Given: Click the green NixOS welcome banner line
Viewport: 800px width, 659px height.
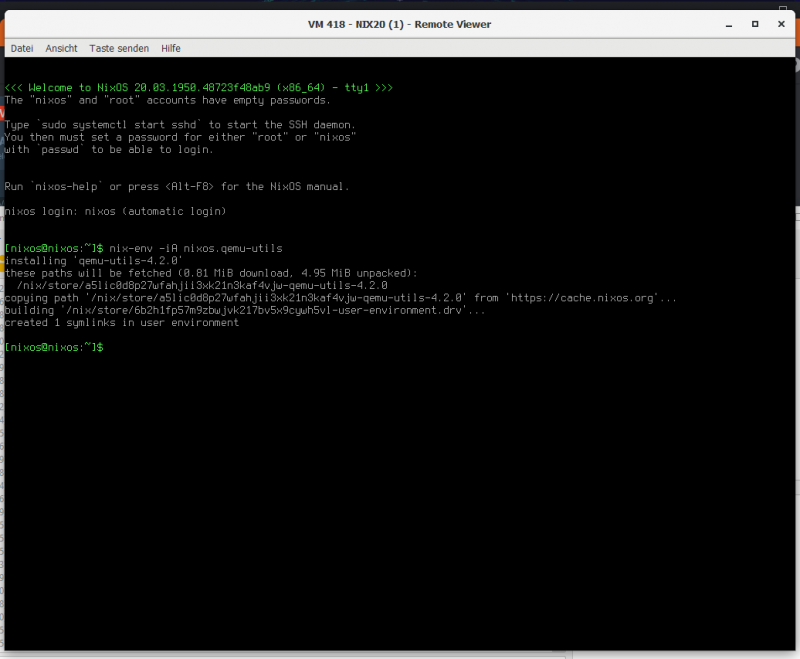Looking at the screenshot, I should (x=198, y=88).
